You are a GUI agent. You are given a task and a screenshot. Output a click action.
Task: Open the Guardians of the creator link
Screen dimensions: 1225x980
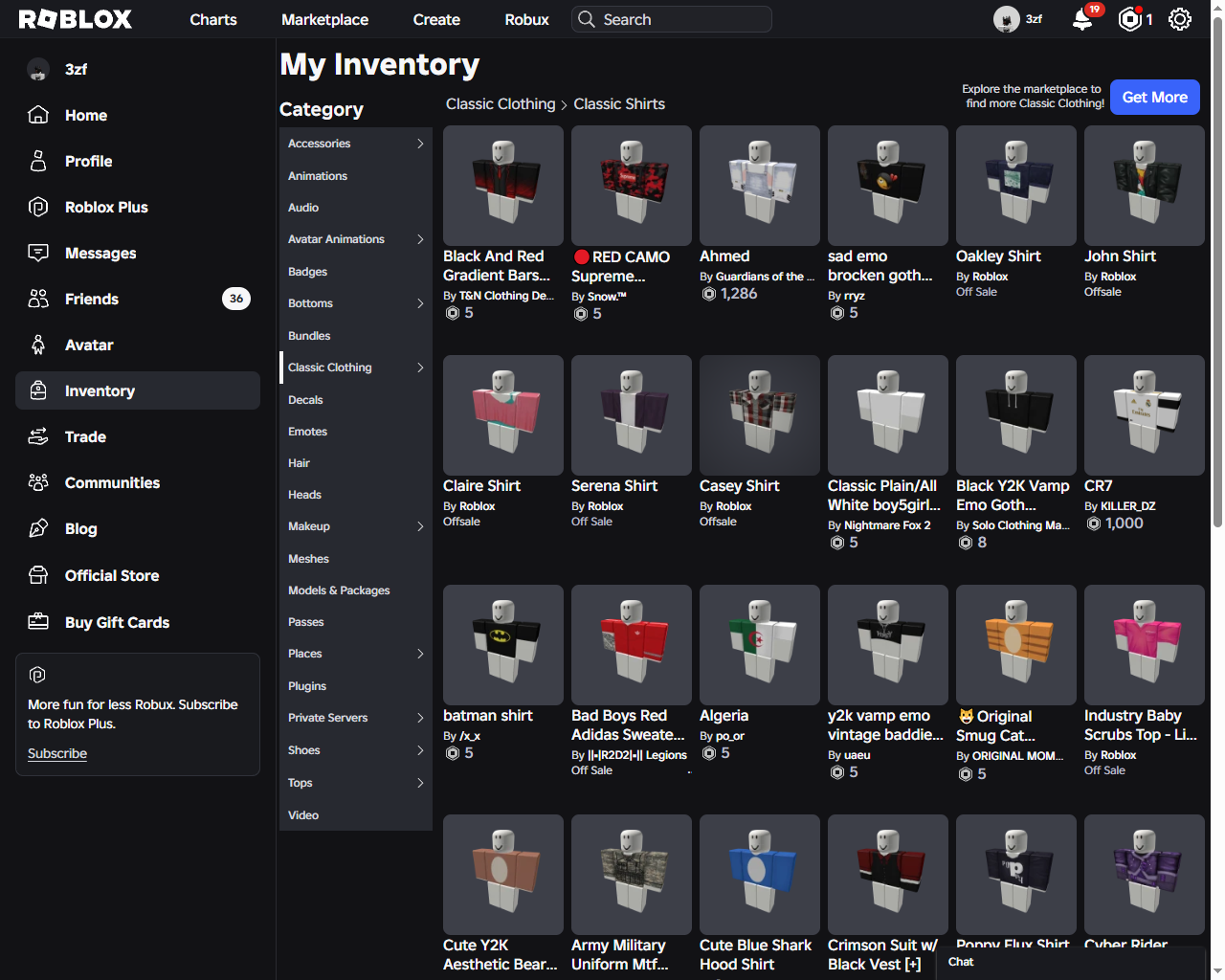pyautogui.click(x=765, y=277)
